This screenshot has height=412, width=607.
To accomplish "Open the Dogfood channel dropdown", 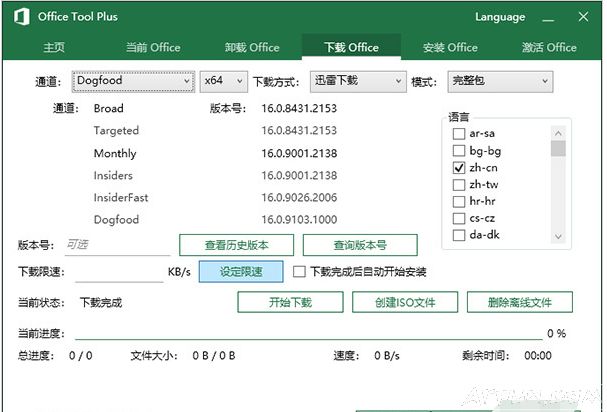I will click(x=133, y=81).
